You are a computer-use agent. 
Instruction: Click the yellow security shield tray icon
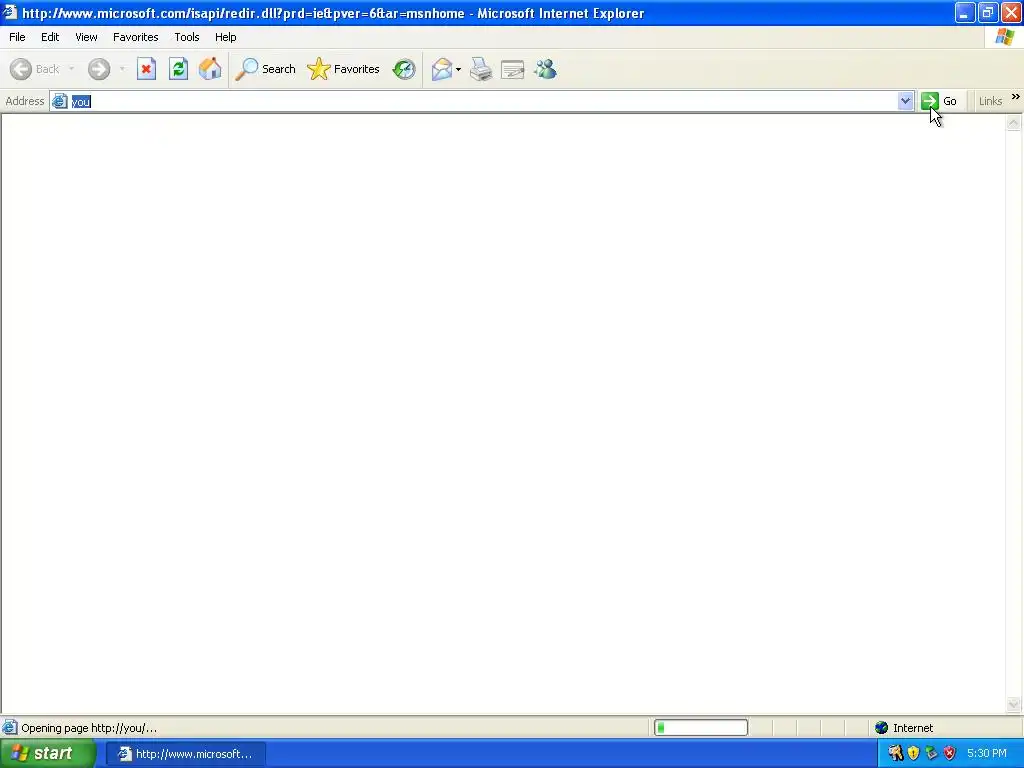click(x=914, y=754)
